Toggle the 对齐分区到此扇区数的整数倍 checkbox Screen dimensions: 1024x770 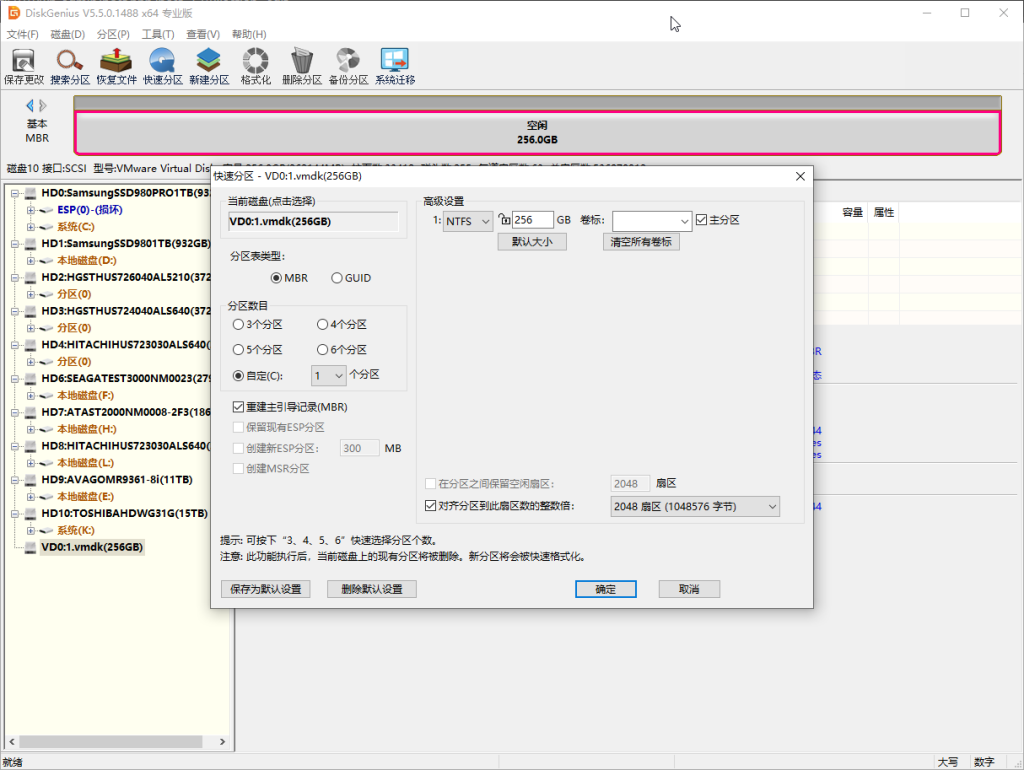[x=431, y=507]
